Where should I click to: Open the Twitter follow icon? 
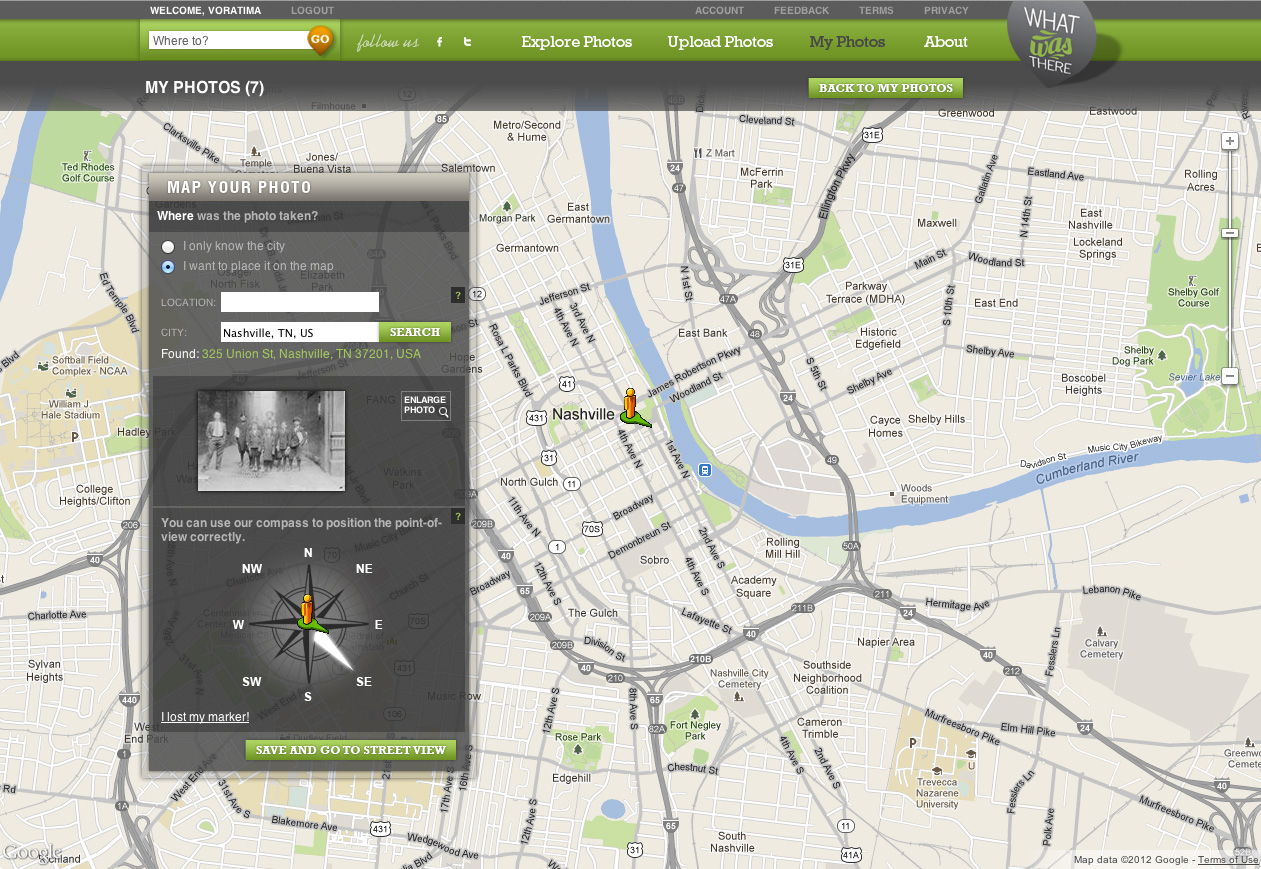coord(467,42)
